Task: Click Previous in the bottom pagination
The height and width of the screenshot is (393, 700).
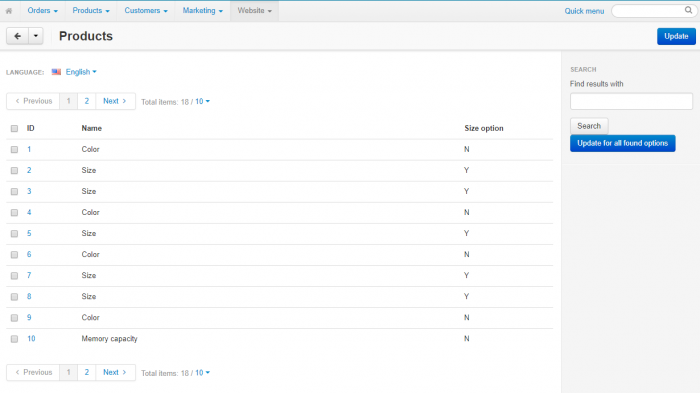Action: click(x=33, y=372)
